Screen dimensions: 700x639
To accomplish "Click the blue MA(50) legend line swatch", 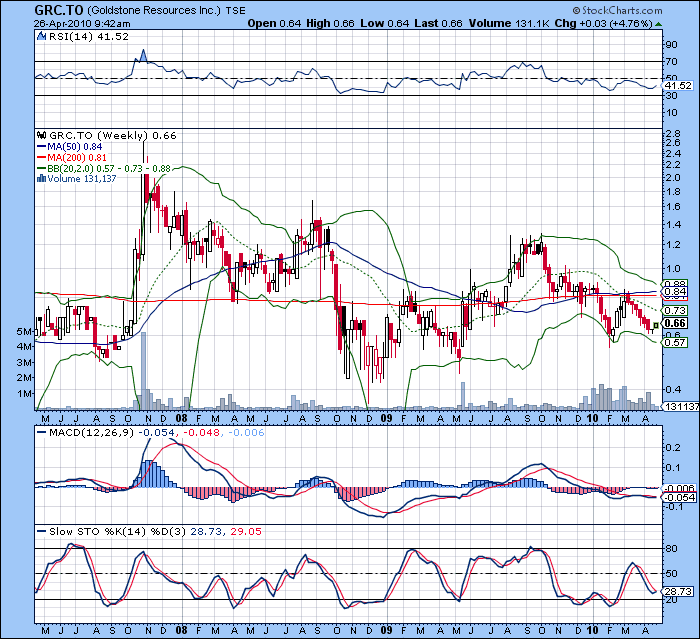I will [42, 147].
